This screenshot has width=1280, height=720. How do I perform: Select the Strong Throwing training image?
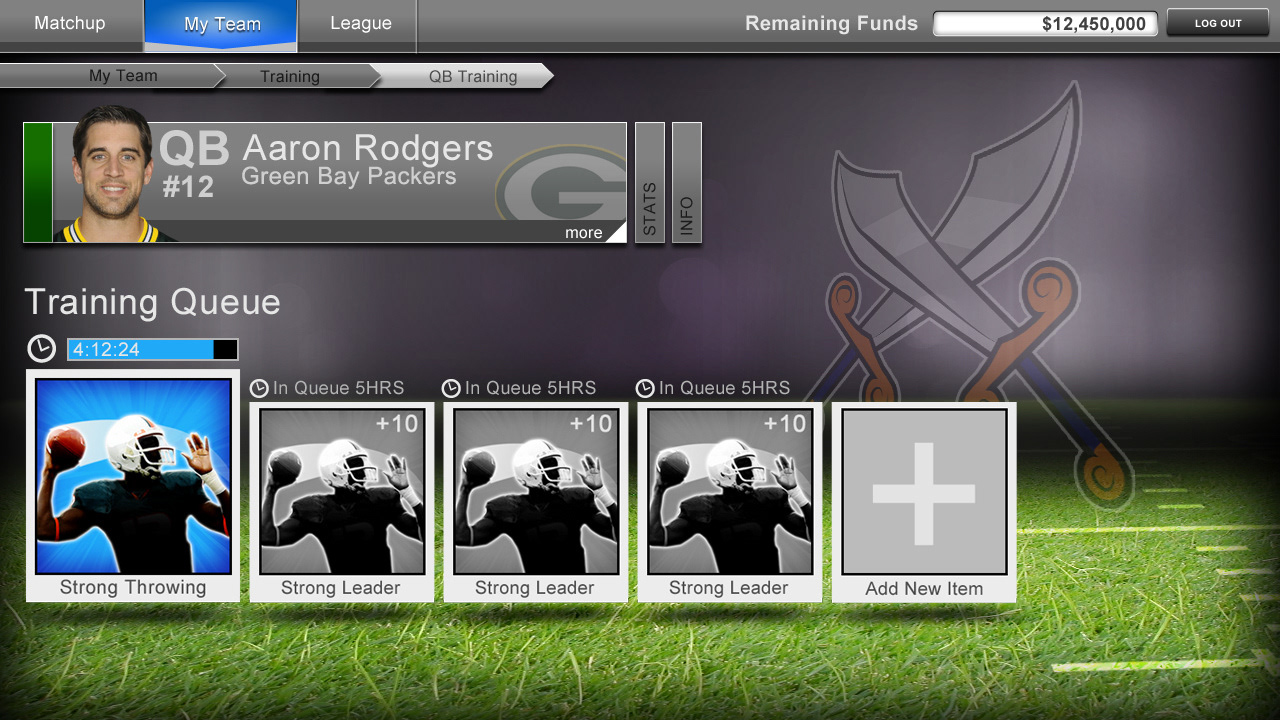pos(133,476)
